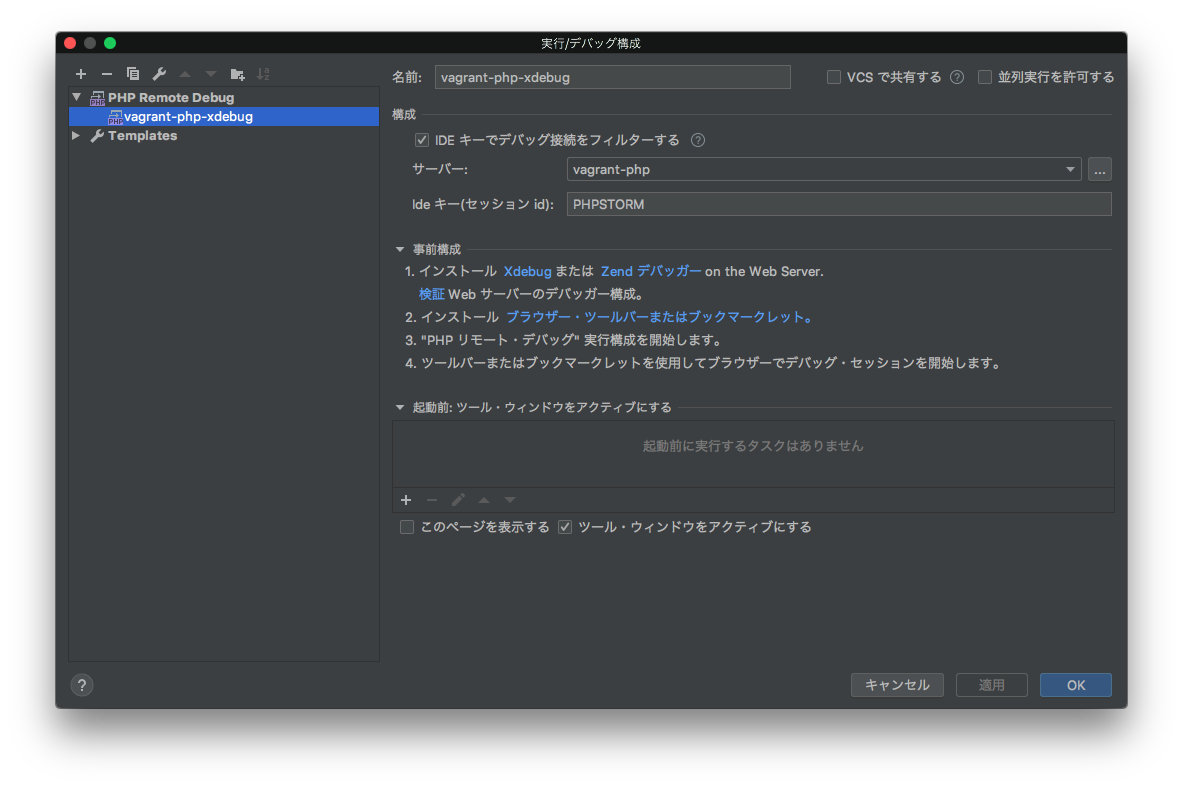The image size is (1183, 788).
Task: Edit before-launch task pencil icon
Action: [x=458, y=500]
